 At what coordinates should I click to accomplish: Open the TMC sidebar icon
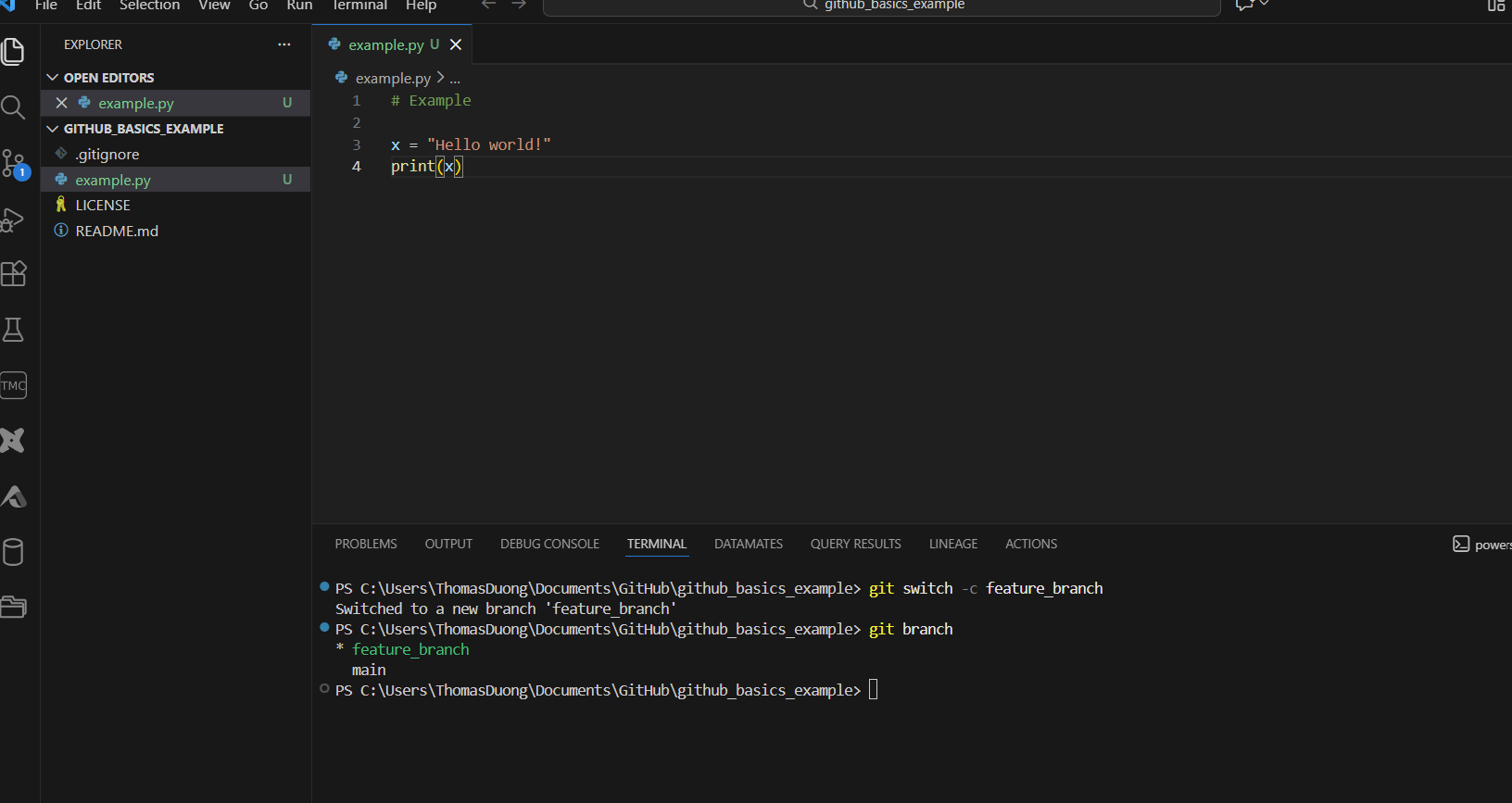13,385
